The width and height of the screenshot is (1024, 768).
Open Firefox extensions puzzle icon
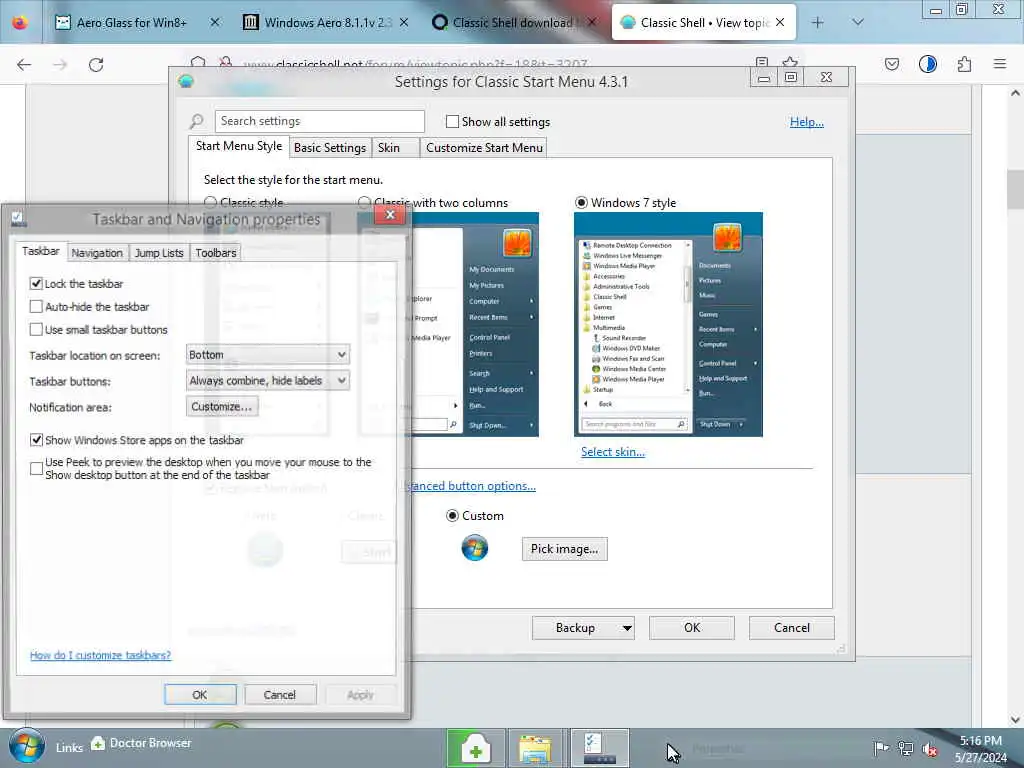(x=964, y=64)
